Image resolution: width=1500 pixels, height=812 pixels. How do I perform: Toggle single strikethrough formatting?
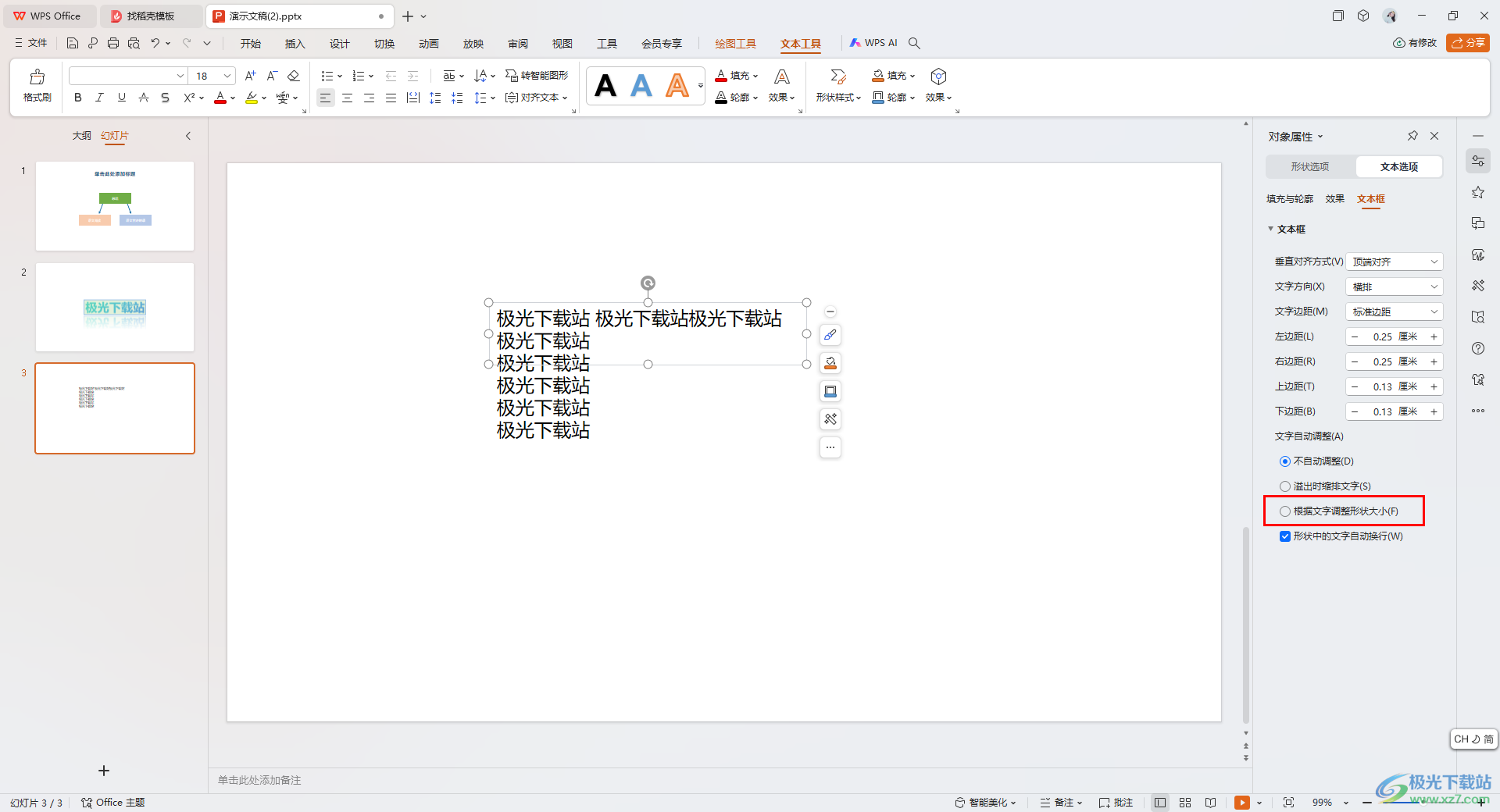[x=143, y=98]
